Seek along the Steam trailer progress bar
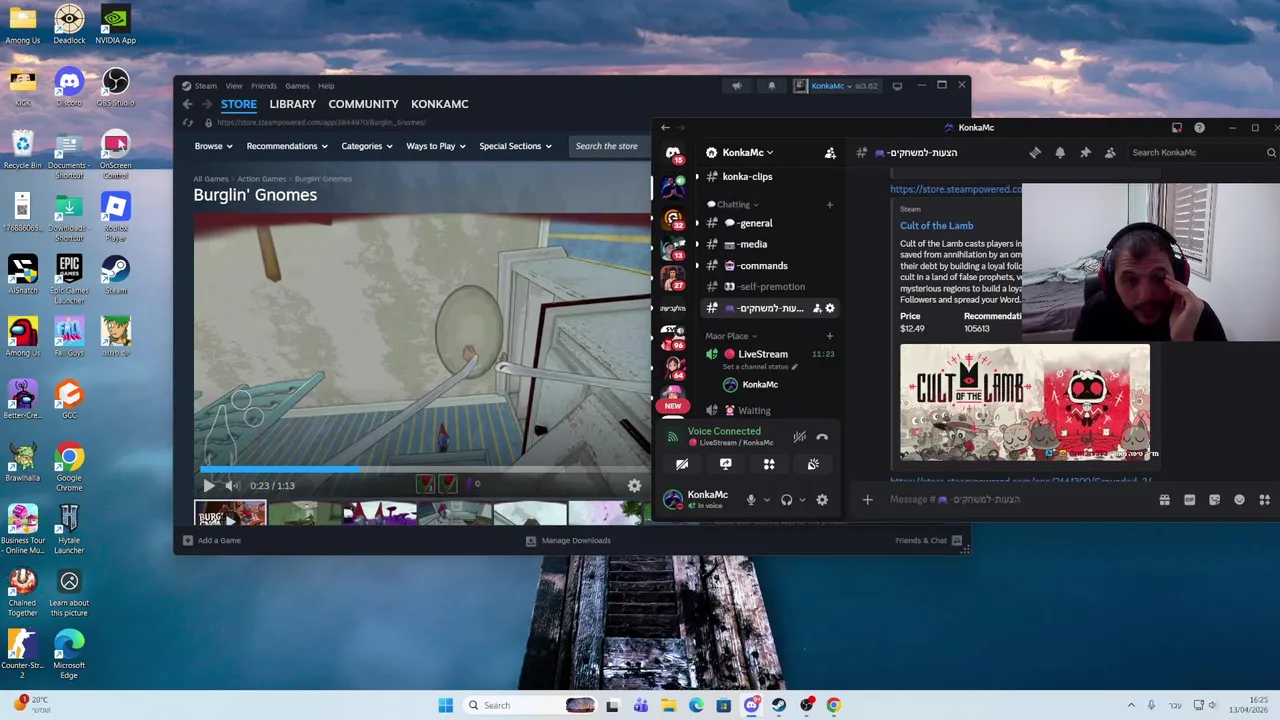Image resolution: width=1280 pixels, height=720 pixels. click(x=425, y=468)
